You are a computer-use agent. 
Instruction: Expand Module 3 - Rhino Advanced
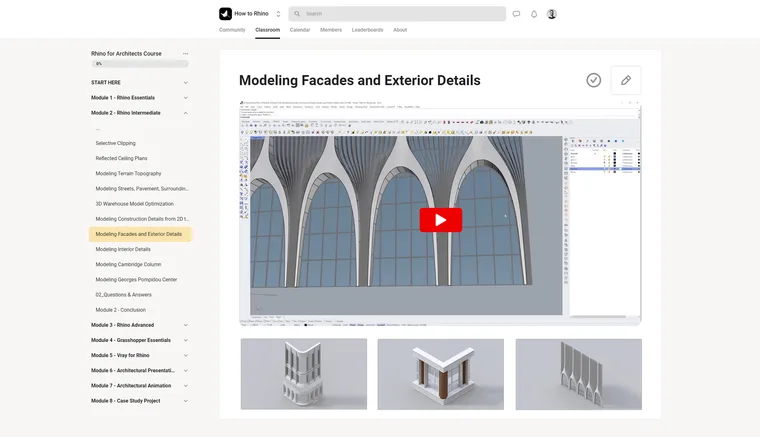pyautogui.click(x=140, y=325)
